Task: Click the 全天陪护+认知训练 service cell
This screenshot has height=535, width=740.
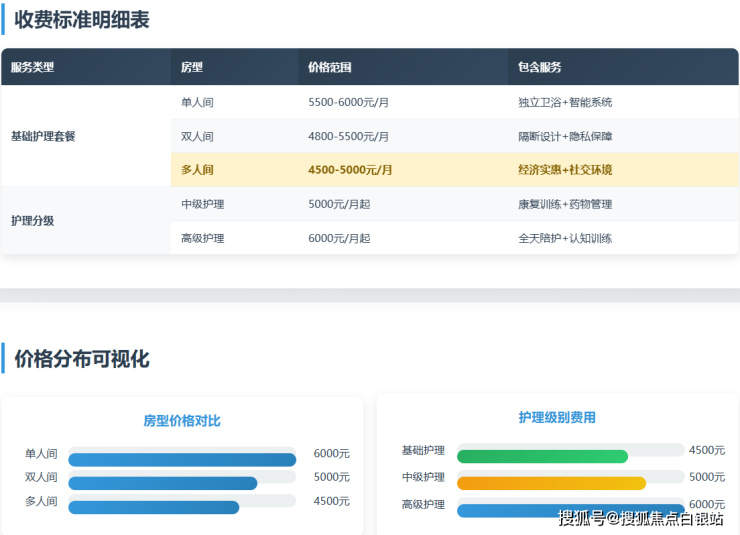Action: tap(565, 238)
